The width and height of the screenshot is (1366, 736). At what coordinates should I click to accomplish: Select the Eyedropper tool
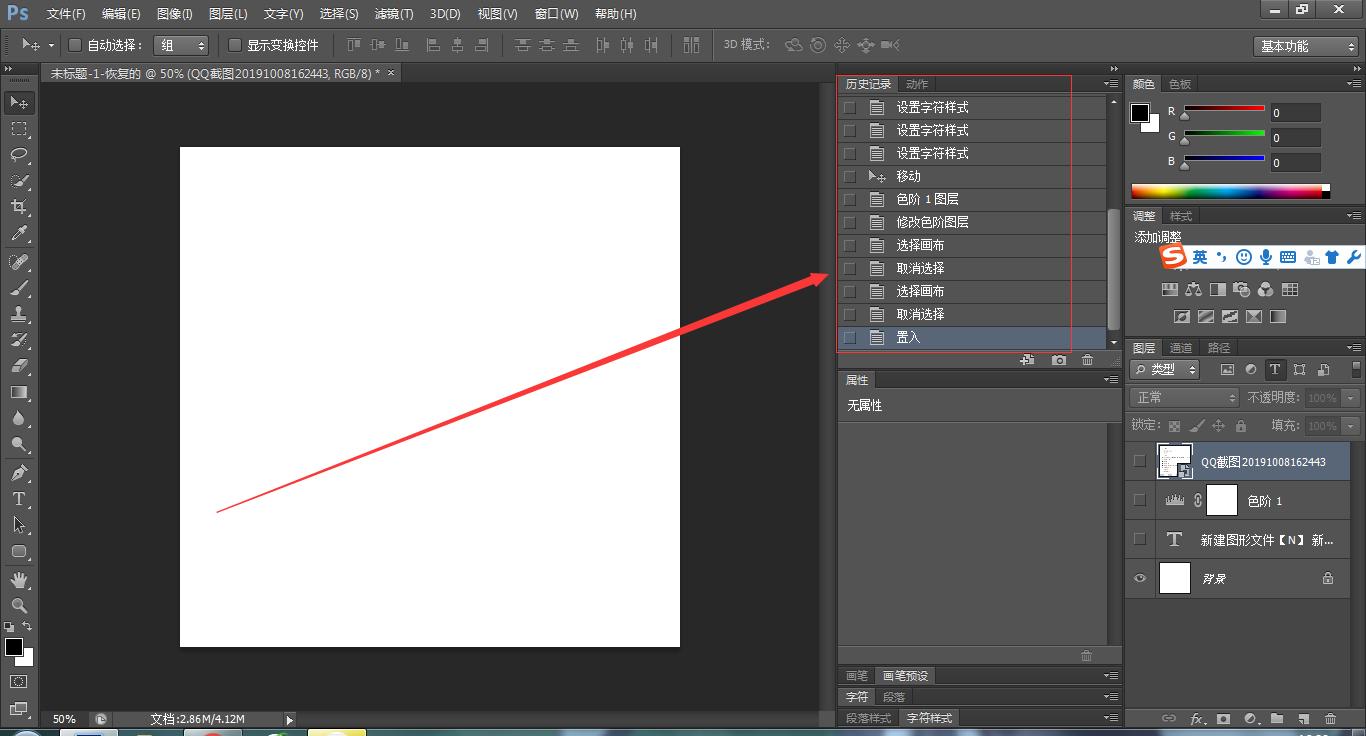click(x=19, y=234)
